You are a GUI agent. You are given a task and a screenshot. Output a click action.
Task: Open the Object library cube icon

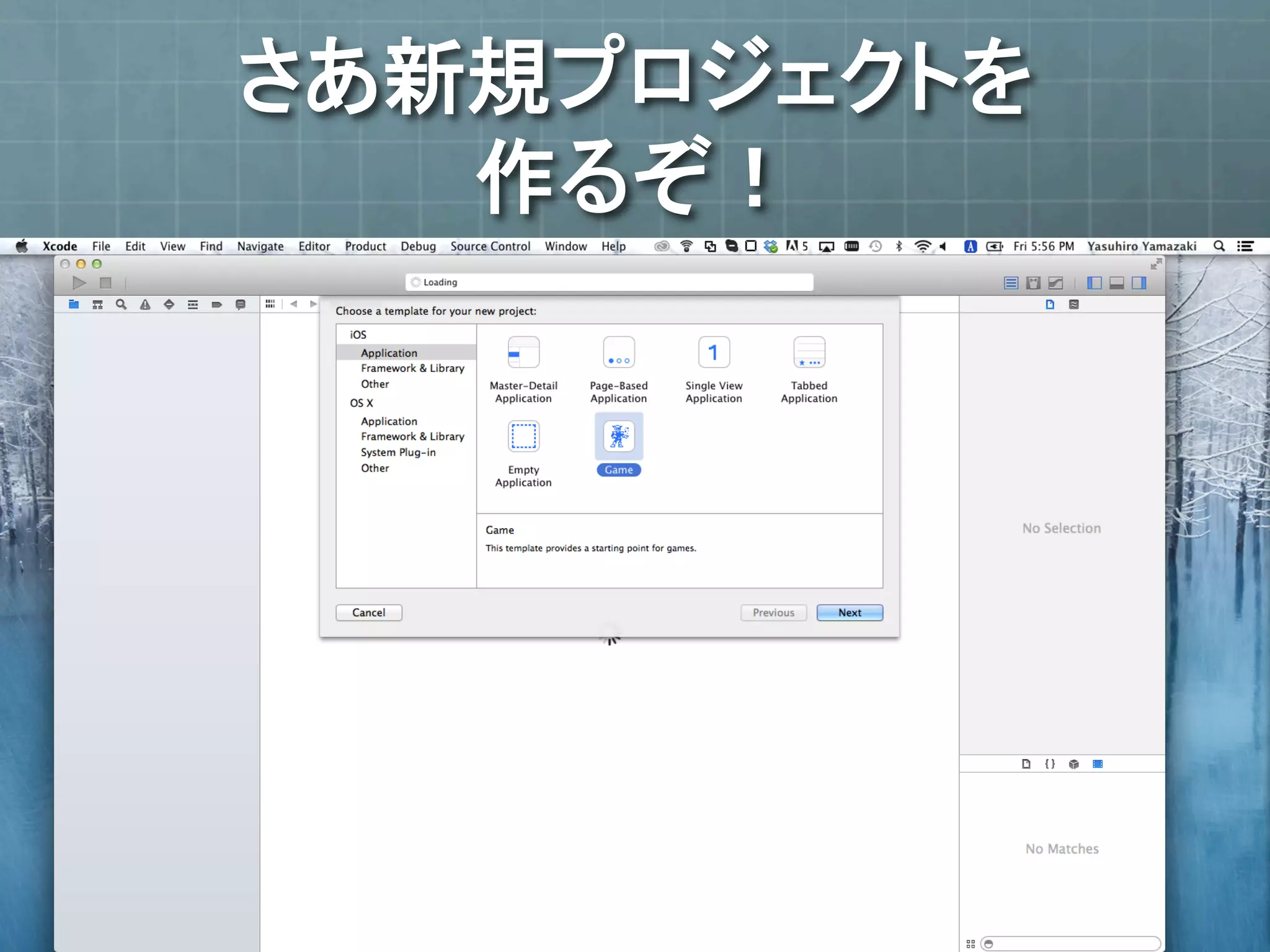[x=1074, y=764]
